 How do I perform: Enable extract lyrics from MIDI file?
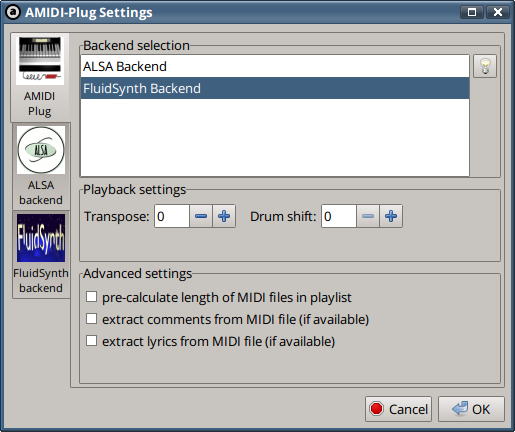[91, 341]
